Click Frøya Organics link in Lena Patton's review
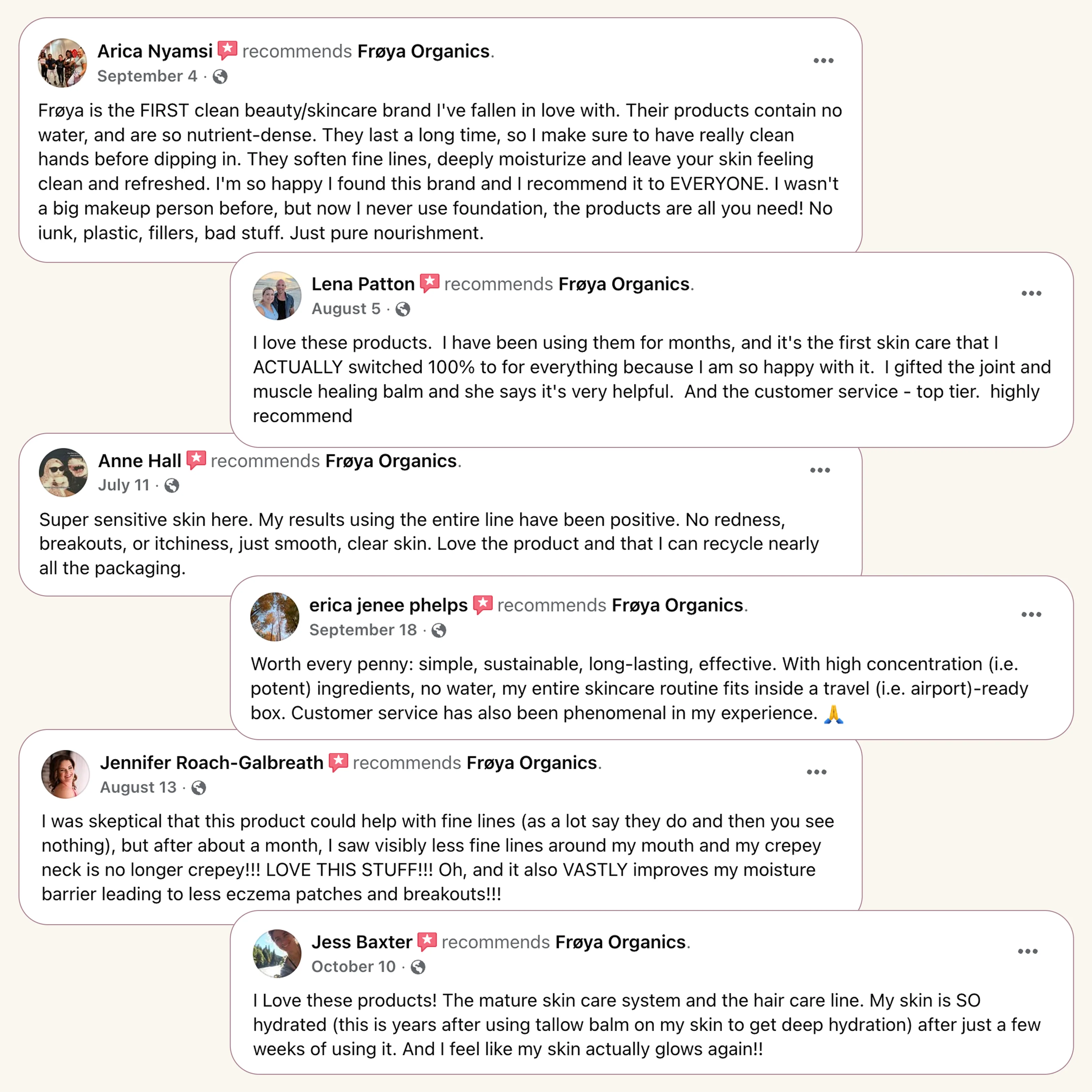 624,284
